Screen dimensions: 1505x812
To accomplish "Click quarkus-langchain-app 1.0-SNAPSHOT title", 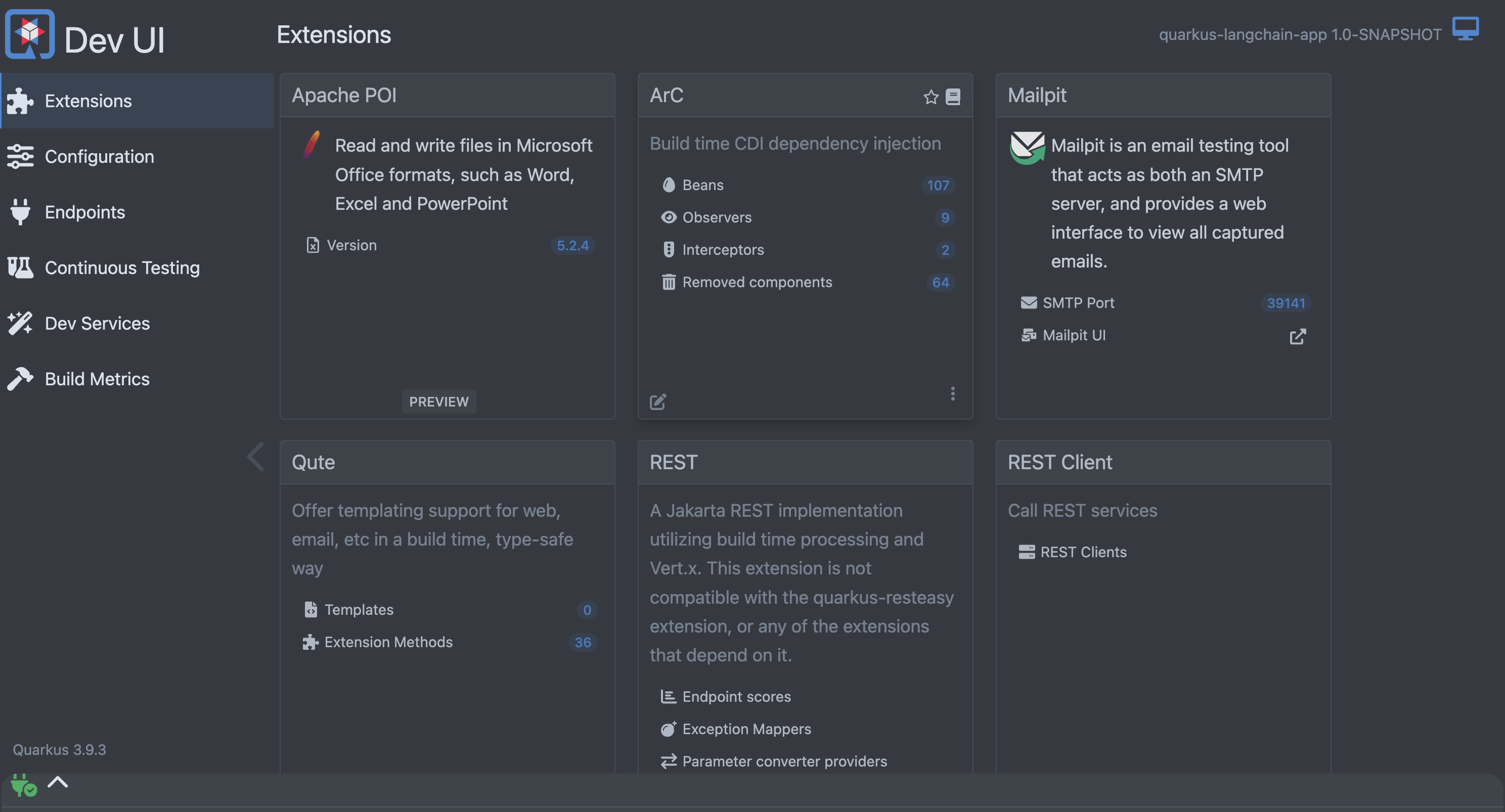I will coord(1300,34).
